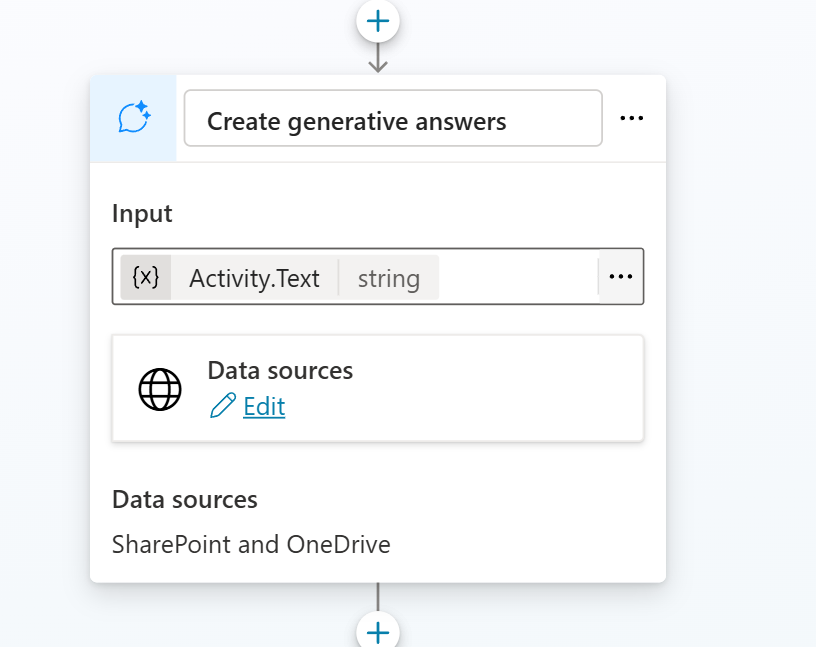Click the globe icon in Data sources card
Screen dimensions: 816x647
pos(160,389)
